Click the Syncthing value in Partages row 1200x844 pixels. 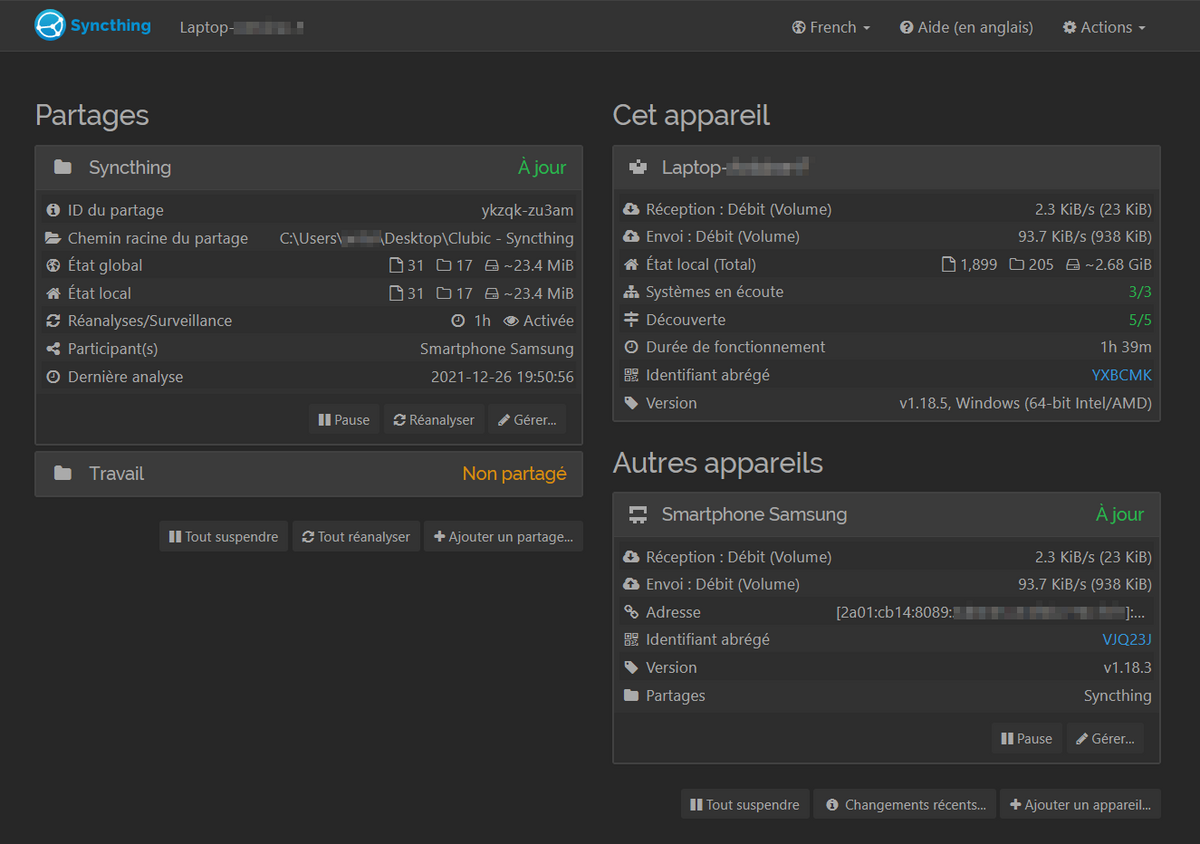(1118, 696)
